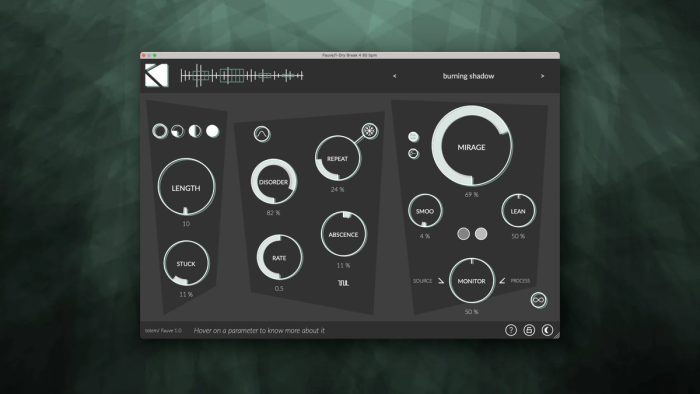The image size is (700, 394).
Task: Select the empty ring mode icon above LENGTH
Action: click(x=160, y=131)
